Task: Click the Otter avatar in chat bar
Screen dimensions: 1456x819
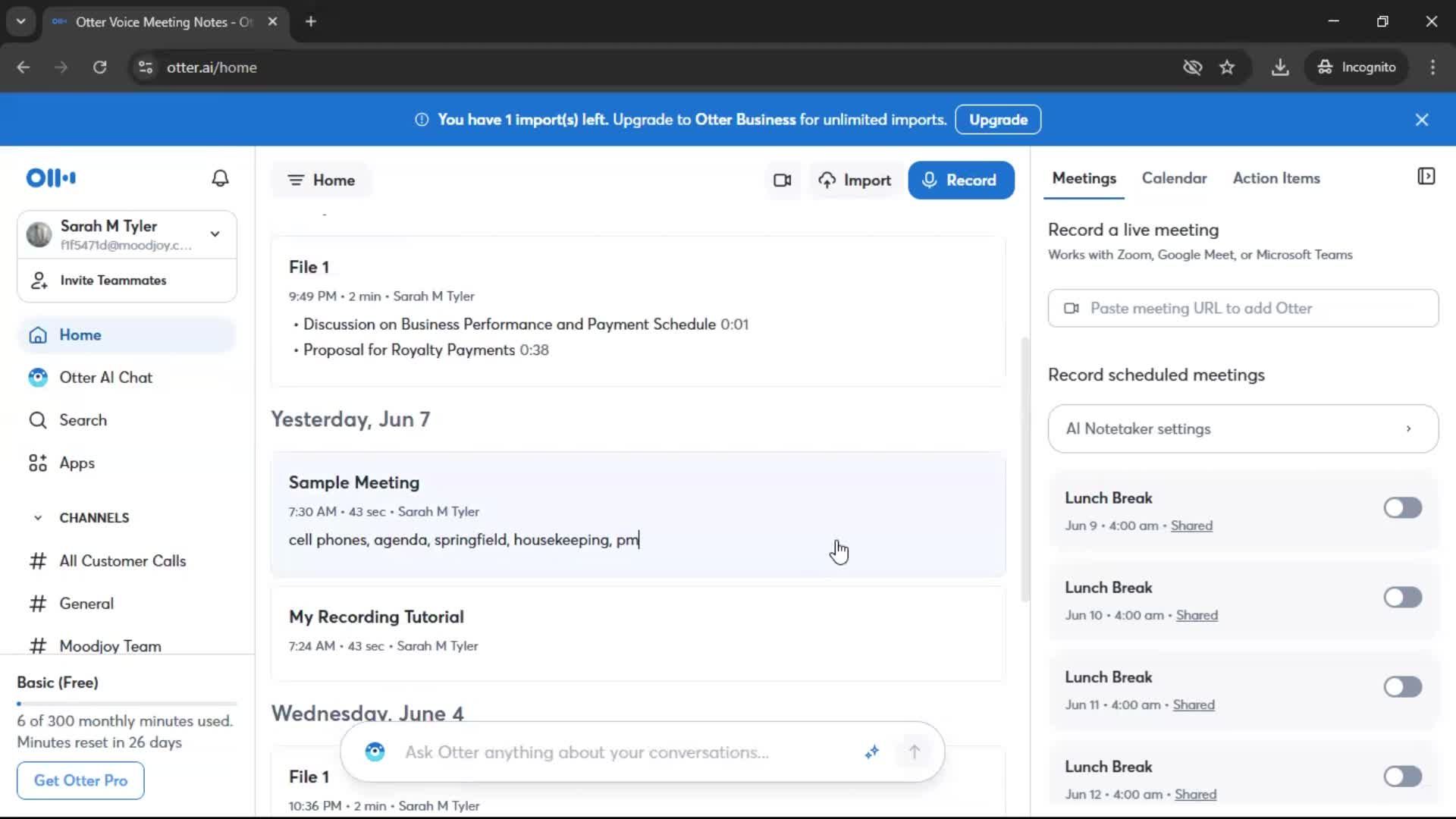Action: (375, 752)
